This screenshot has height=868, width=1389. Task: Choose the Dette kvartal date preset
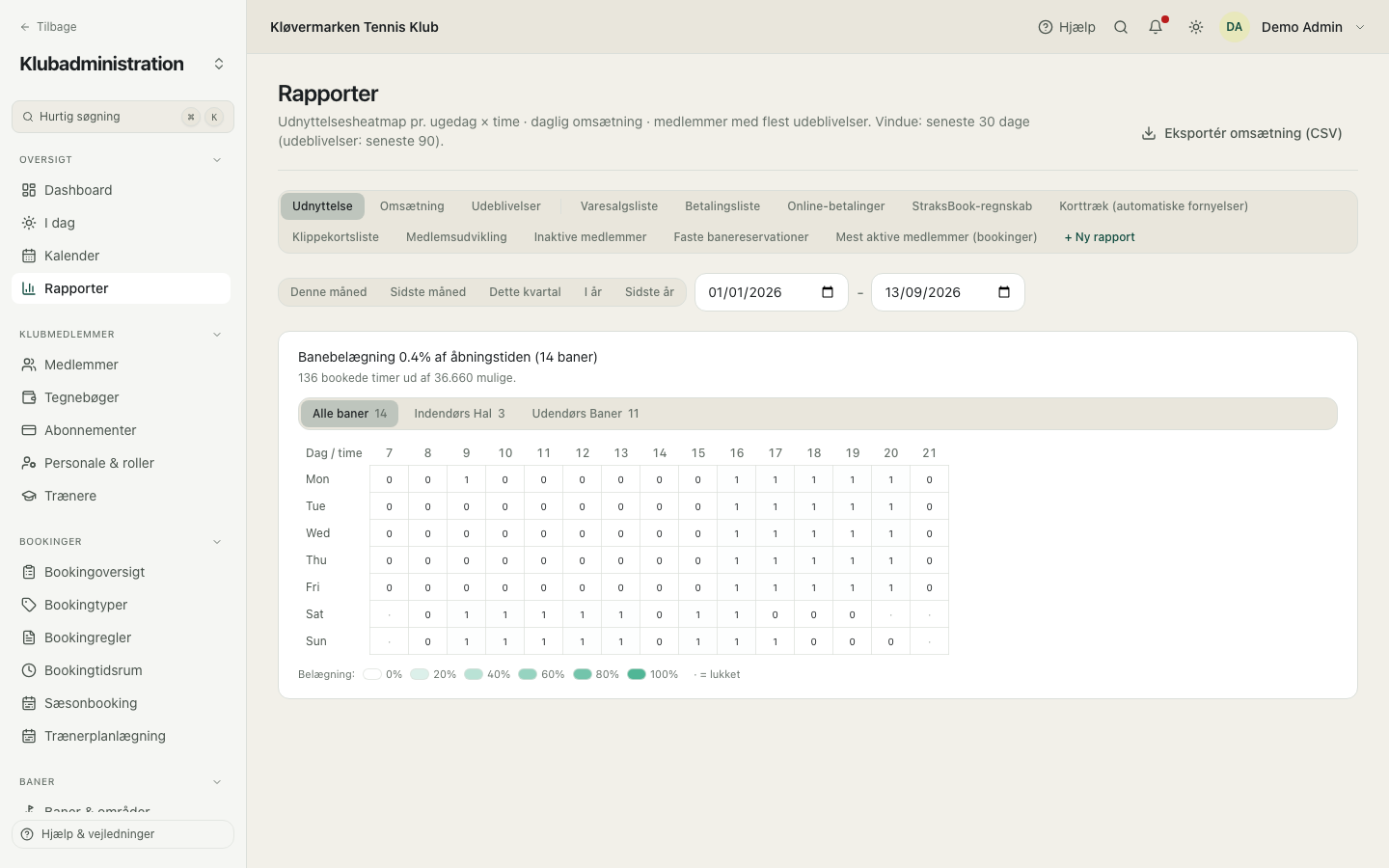(525, 292)
